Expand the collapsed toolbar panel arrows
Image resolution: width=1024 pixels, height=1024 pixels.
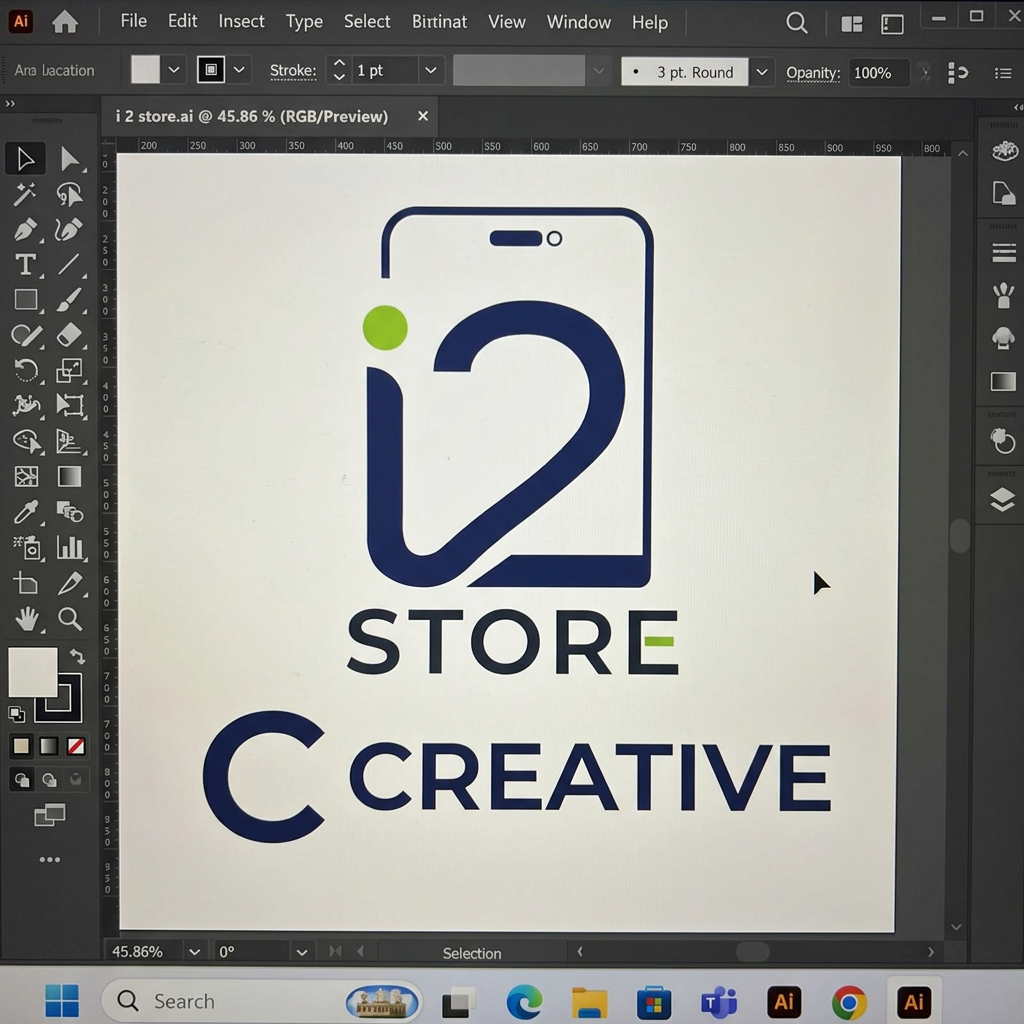[x=10, y=103]
